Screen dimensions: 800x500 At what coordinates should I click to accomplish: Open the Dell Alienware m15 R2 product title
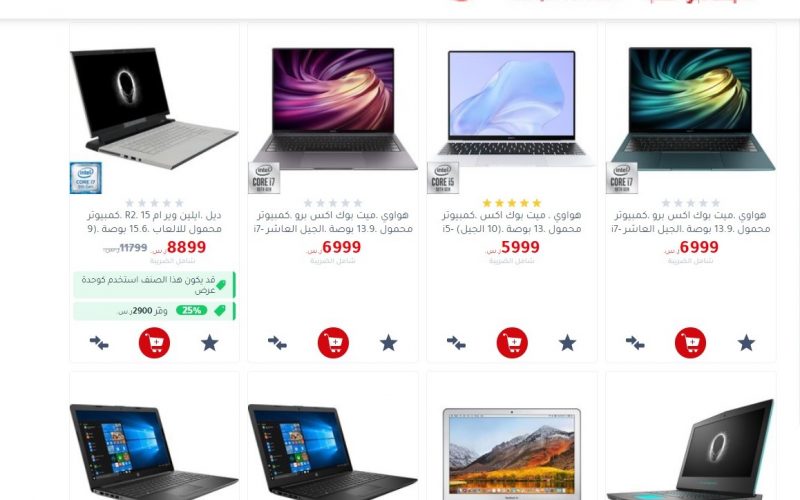[x=154, y=222]
